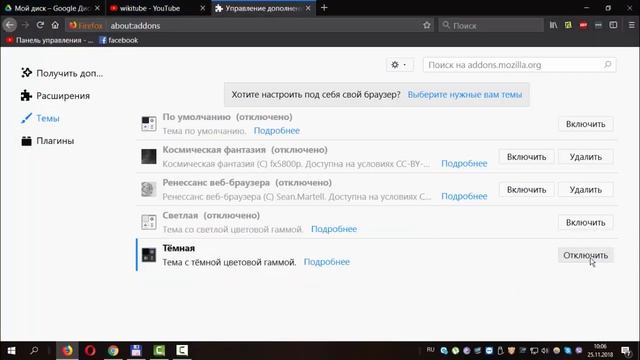Open Подробнее for Светлая theme
The image size is (640, 360).
click(334, 229)
